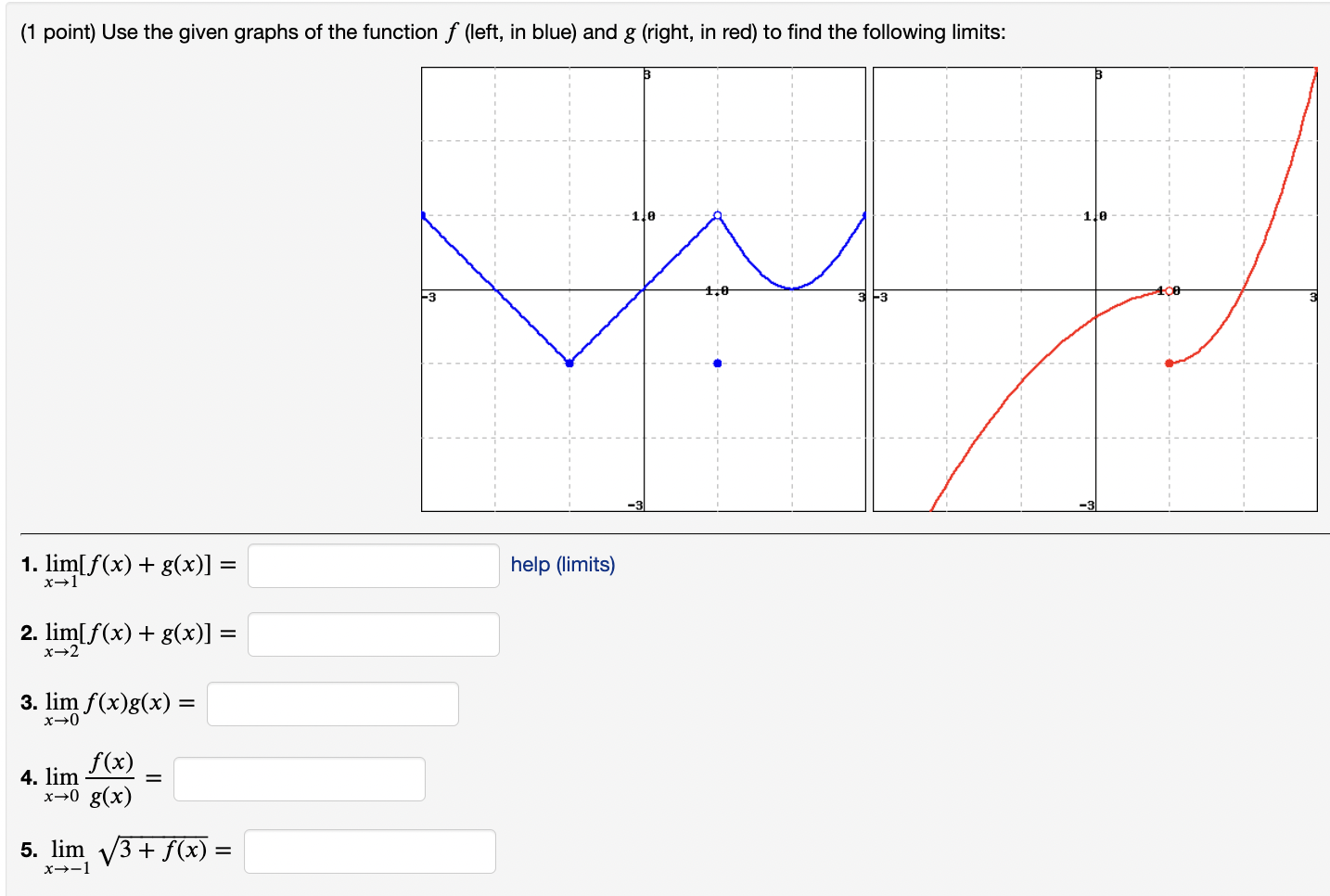
Task: Click the answer box for problem 1
Action: [x=372, y=566]
